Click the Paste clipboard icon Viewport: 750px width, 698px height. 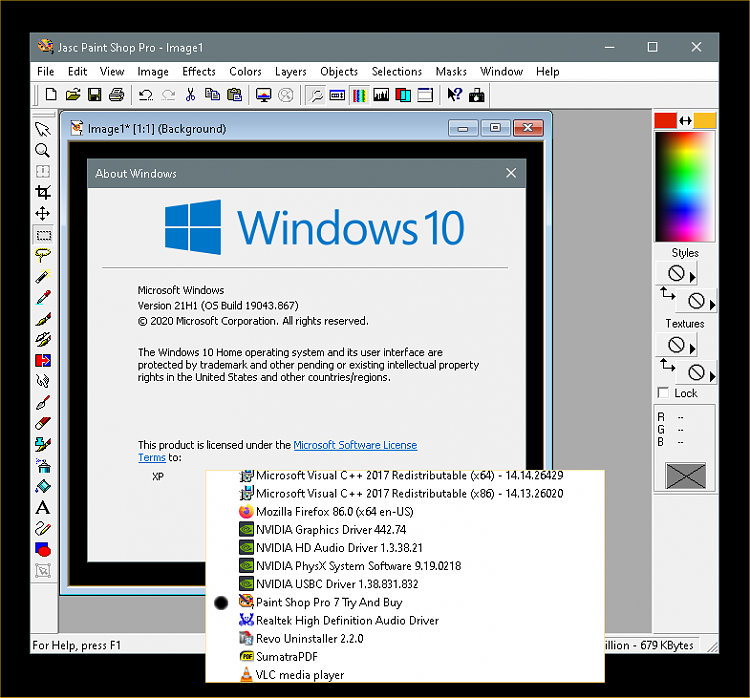(234, 95)
